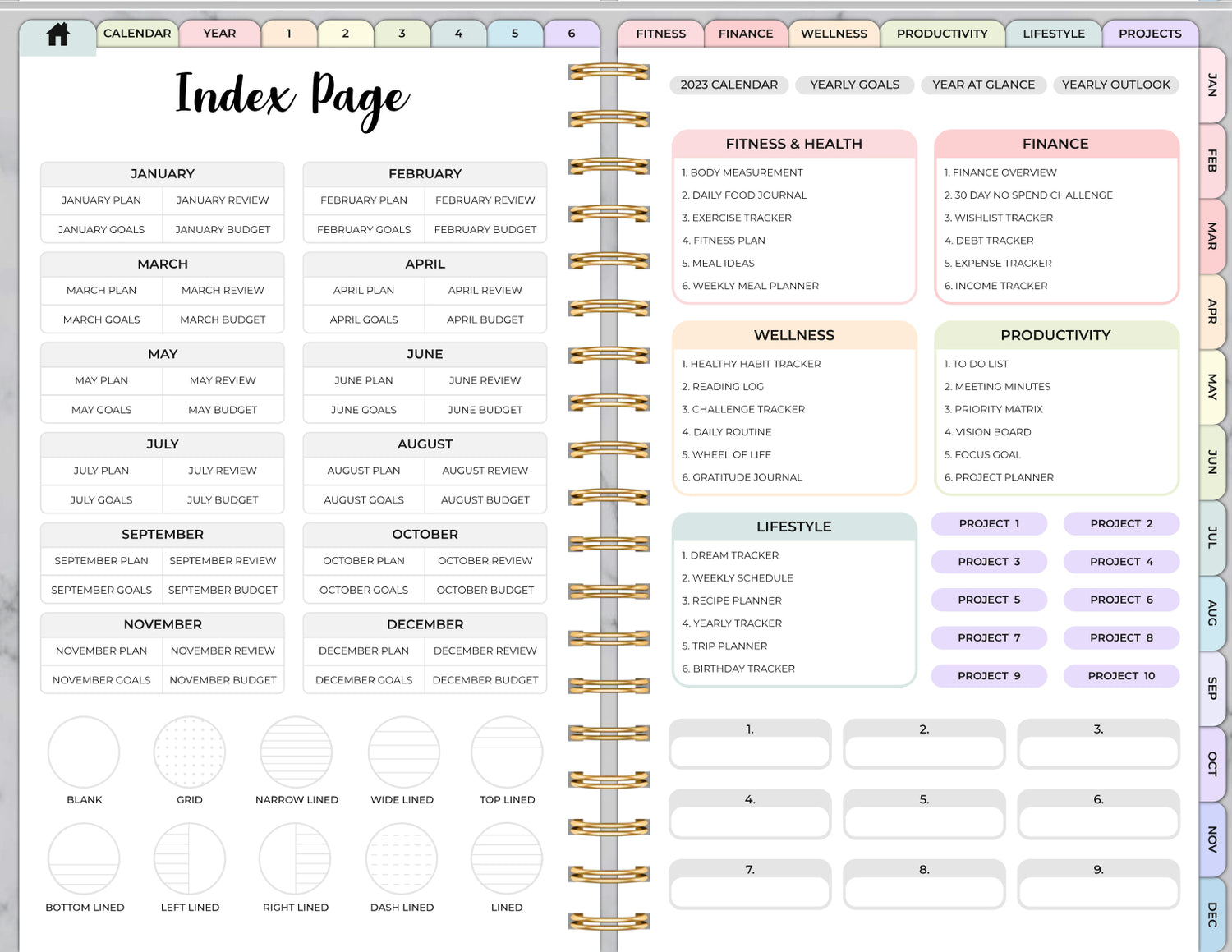Open the JANUARY BUDGET link
This screenshot has height=952, width=1232.
(223, 230)
